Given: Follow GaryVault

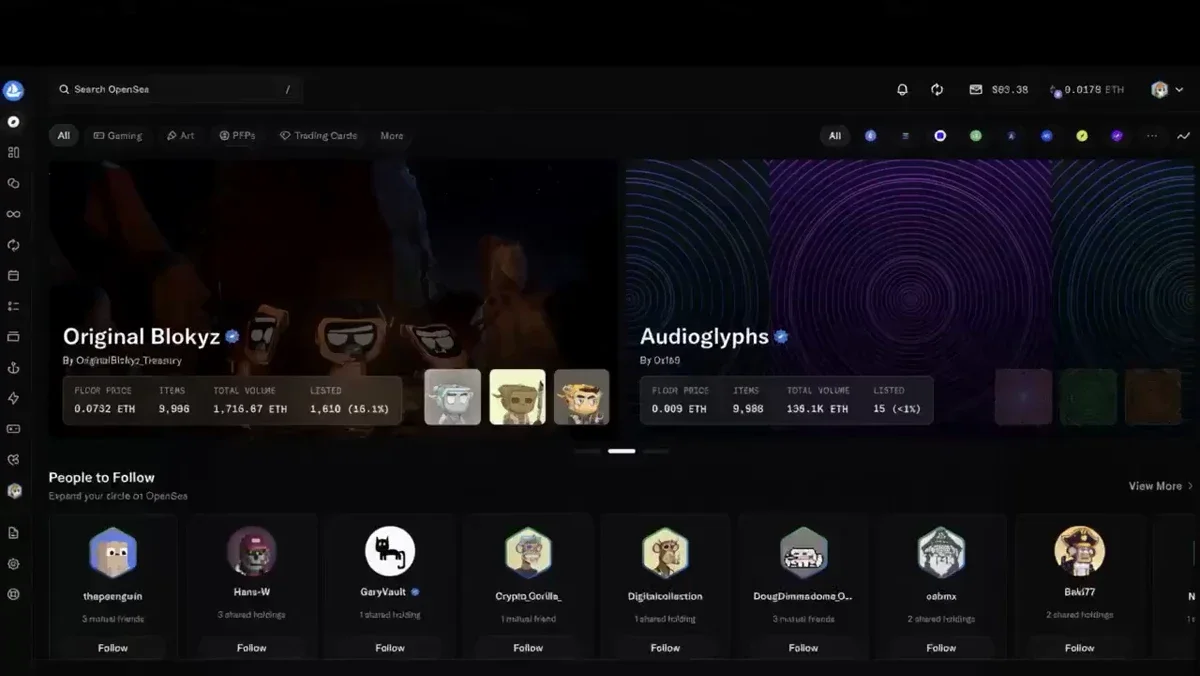Looking at the screenshot, I should [390, 648].
